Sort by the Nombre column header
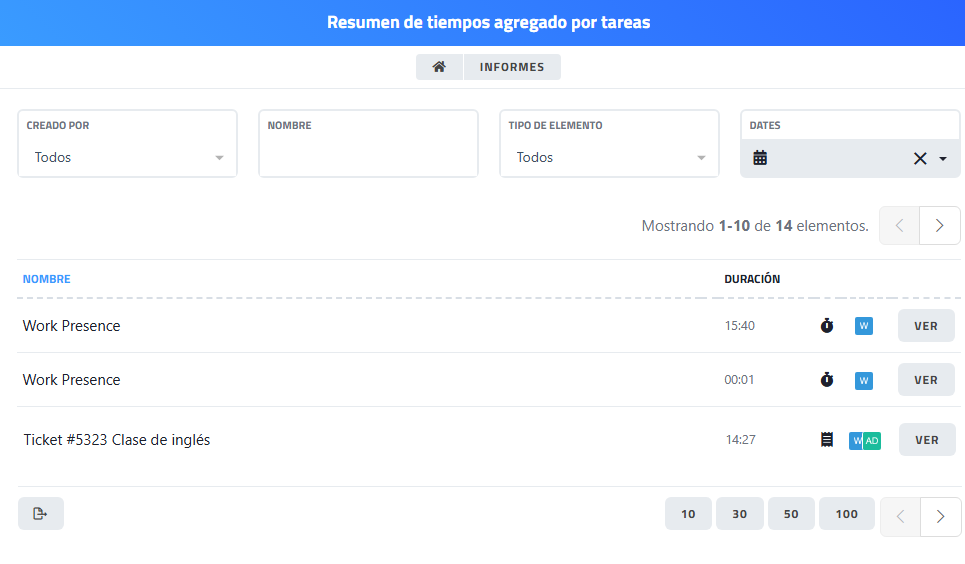This screenshot has height=564, width=965. coord(47,279)
